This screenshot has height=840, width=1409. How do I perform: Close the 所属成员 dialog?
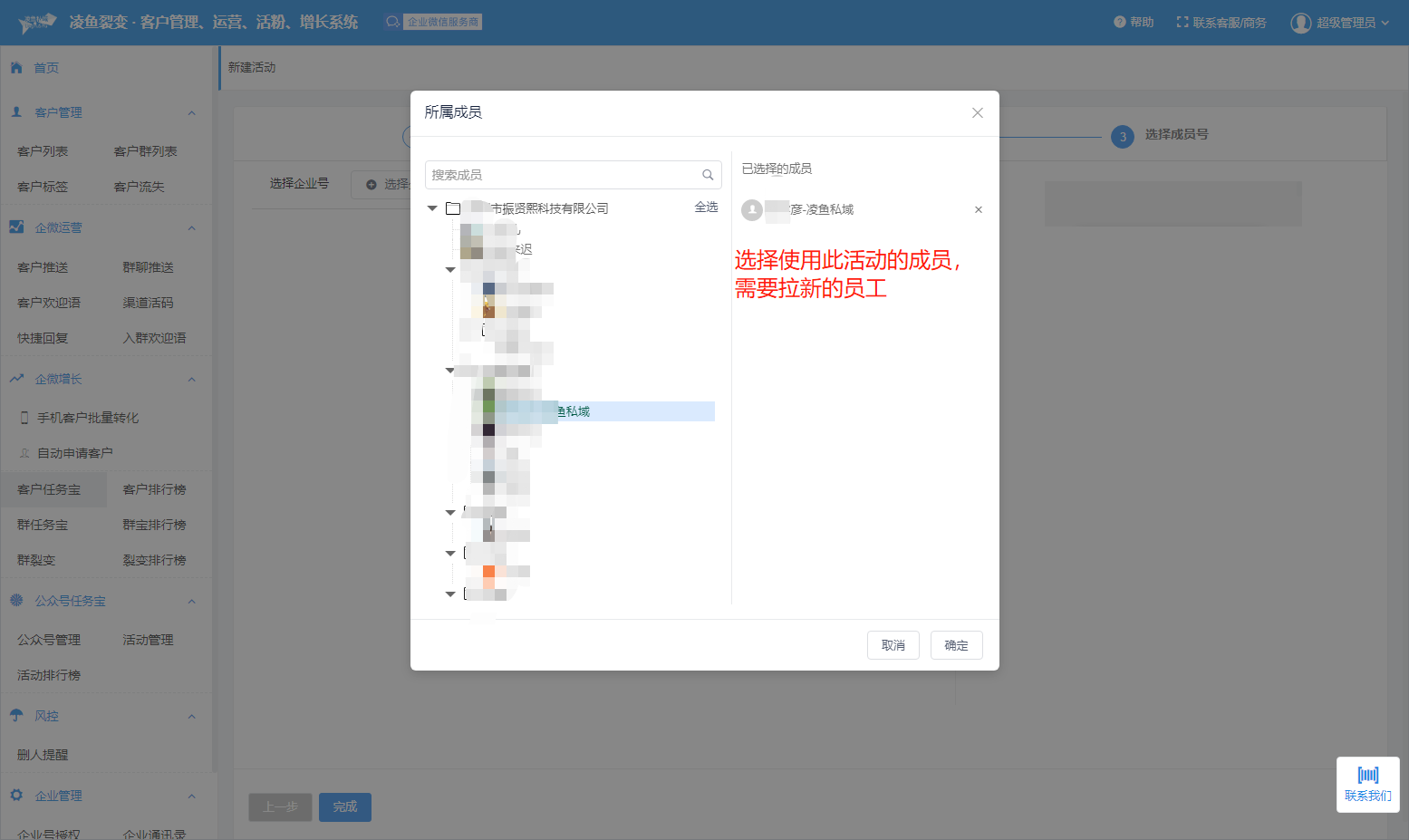coord(977,113)
